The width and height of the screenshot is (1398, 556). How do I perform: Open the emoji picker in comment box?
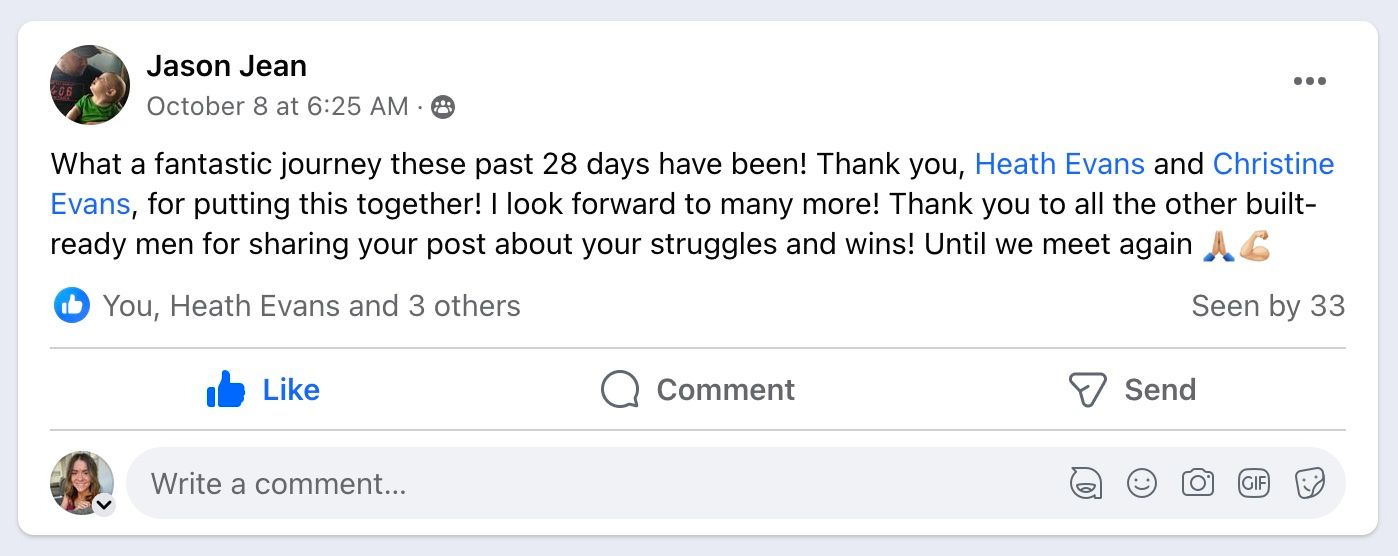(1141, 484)
